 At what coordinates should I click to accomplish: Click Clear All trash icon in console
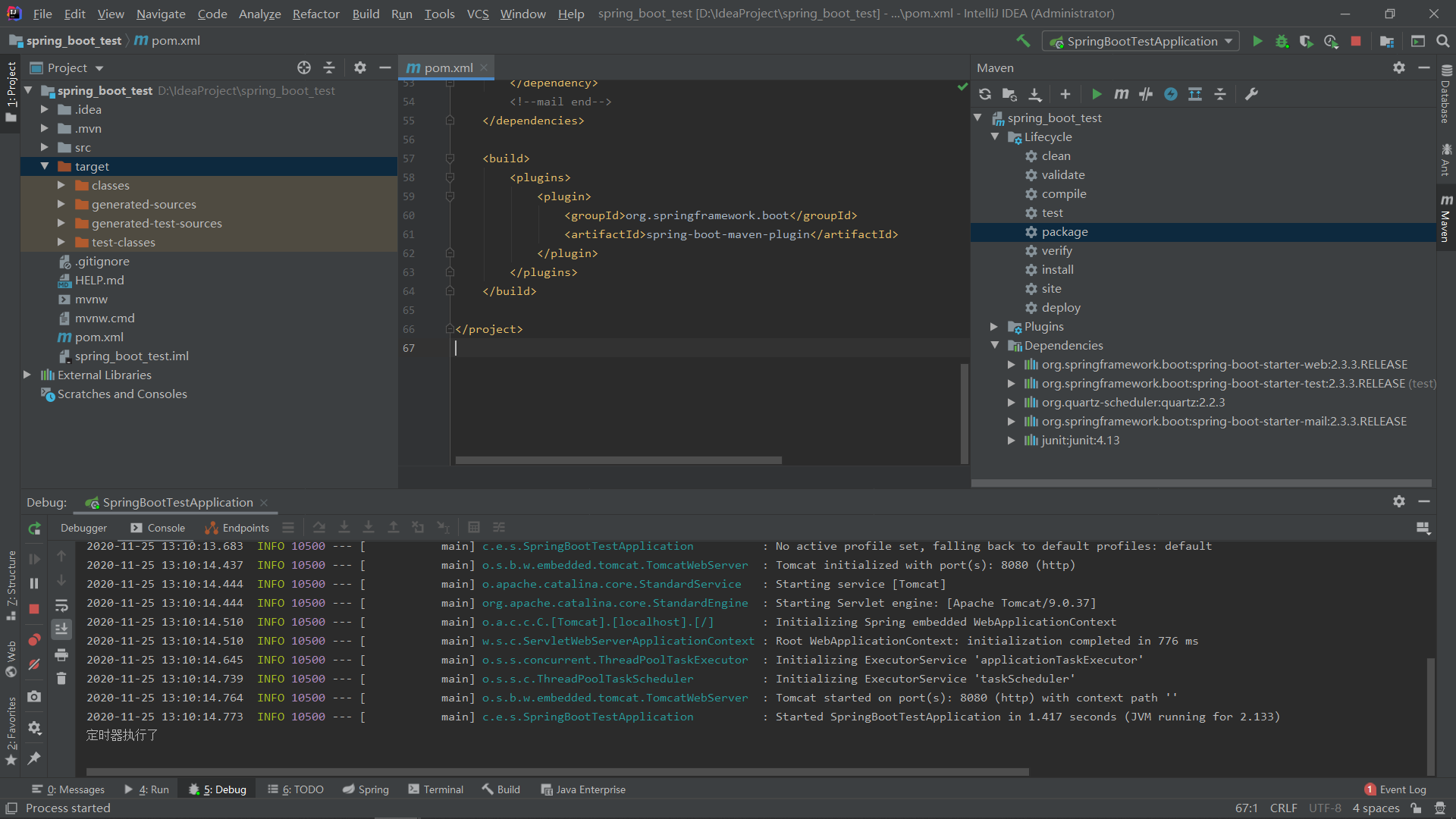click(61, 679)
